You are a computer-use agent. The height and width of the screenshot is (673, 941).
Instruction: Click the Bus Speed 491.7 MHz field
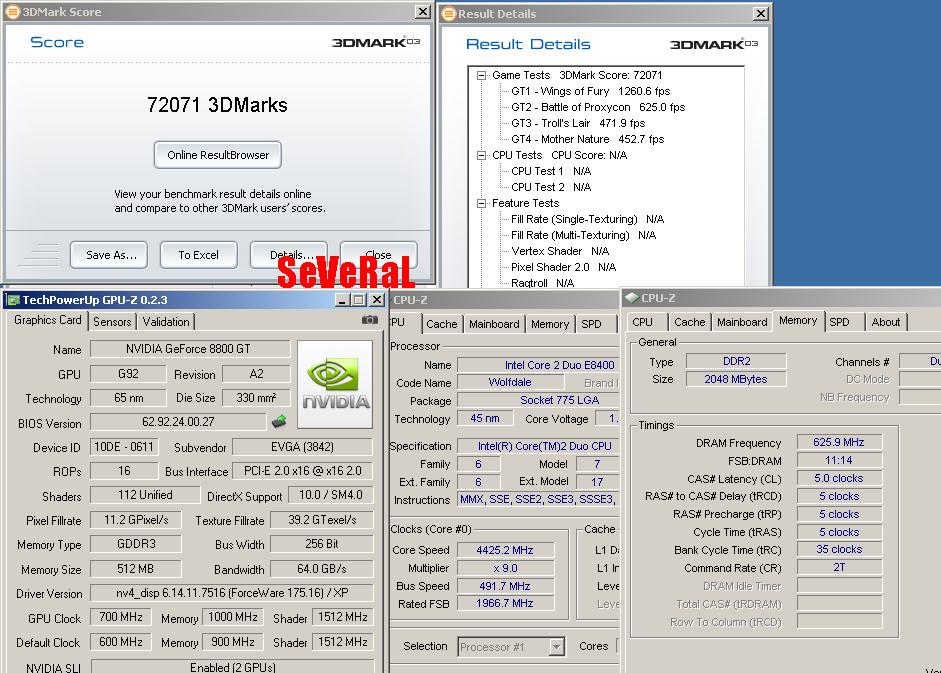(x=505, y=586)
